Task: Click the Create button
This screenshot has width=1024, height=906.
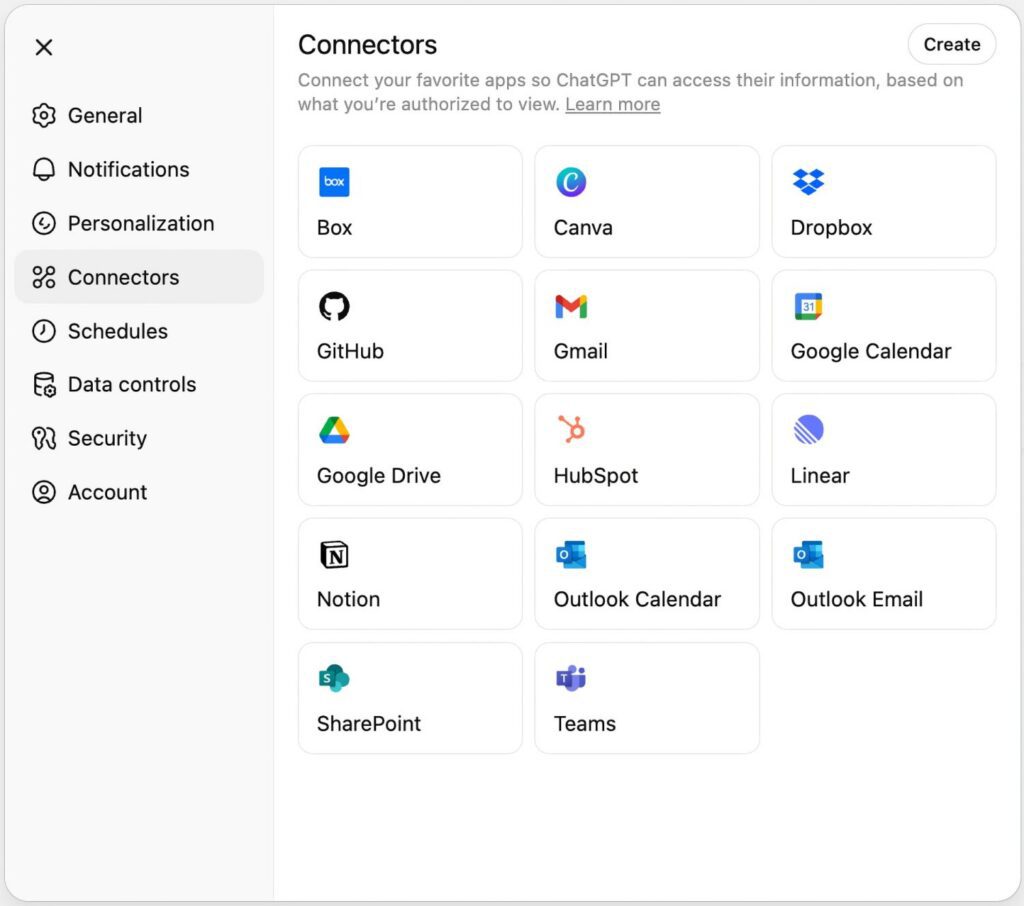Action: (x=951, y=44)
